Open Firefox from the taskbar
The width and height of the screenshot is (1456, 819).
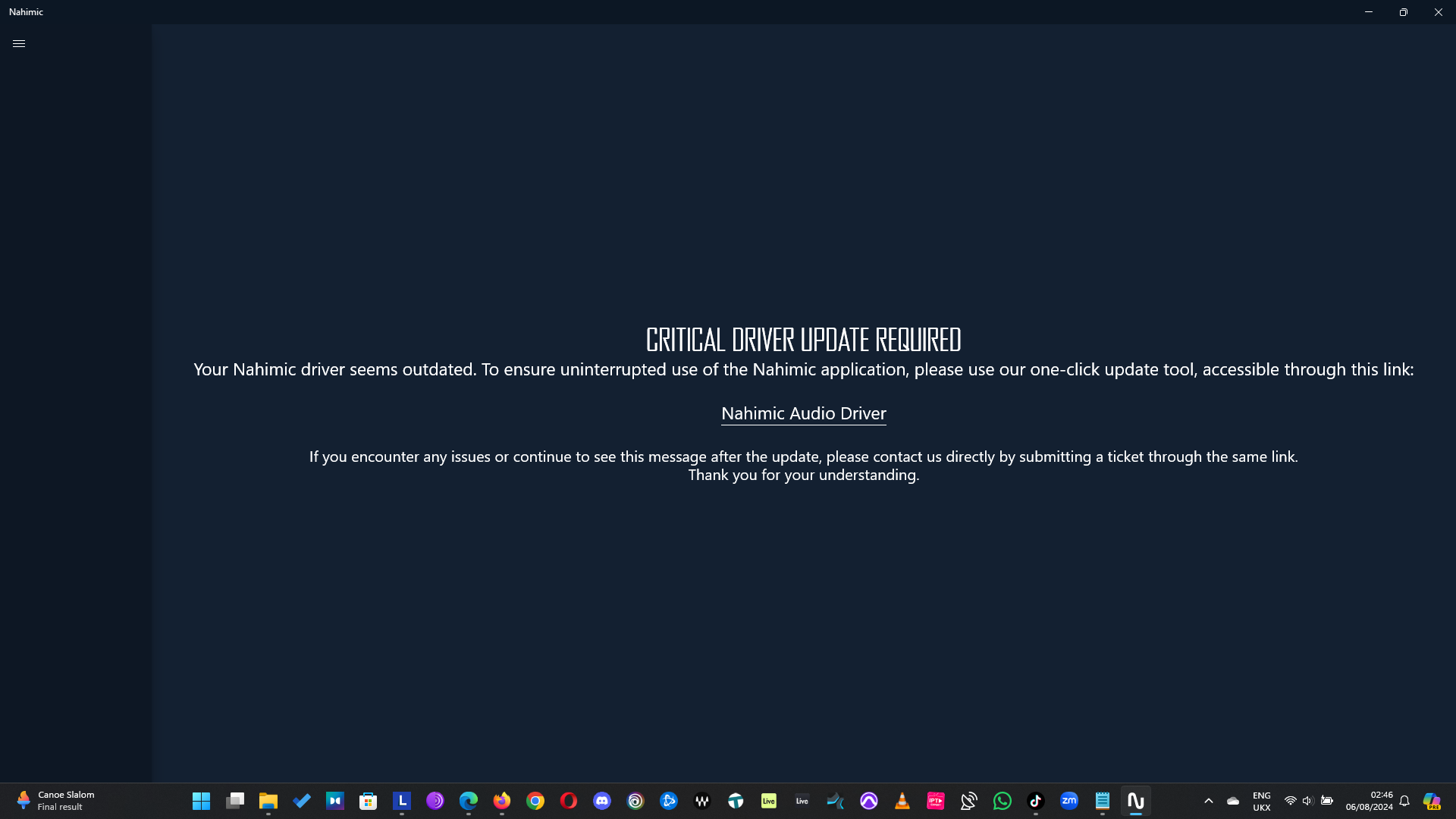(x=501, y=801)
